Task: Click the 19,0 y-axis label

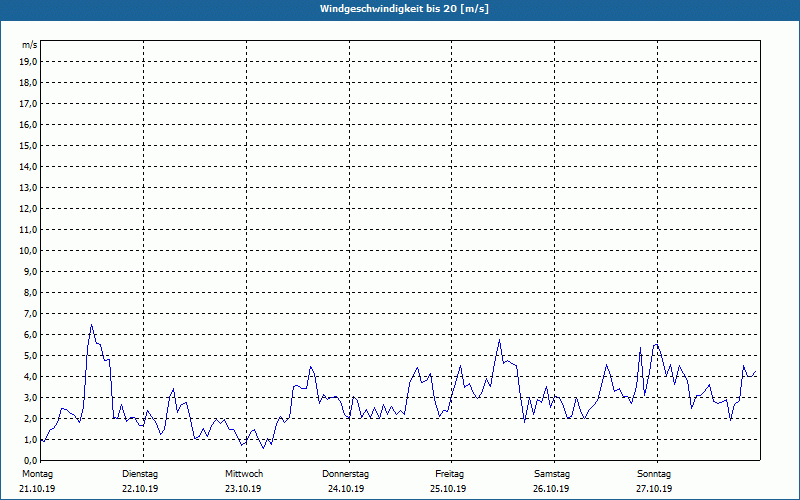Action: coord(29,62)
